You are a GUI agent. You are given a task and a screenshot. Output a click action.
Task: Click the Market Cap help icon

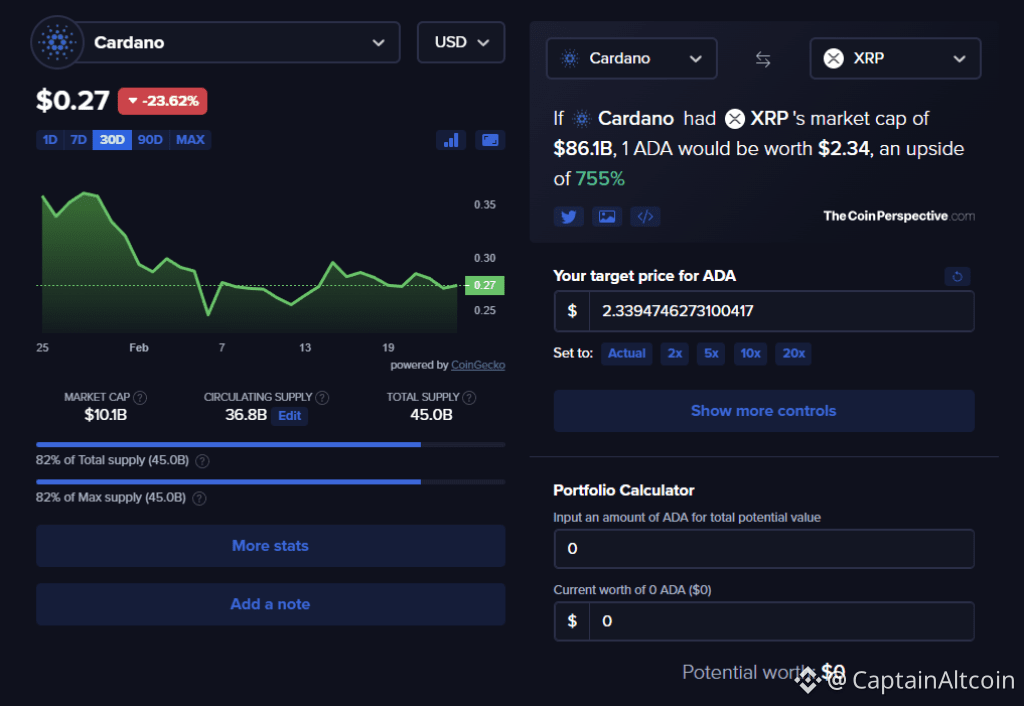[x=140, y=397]
